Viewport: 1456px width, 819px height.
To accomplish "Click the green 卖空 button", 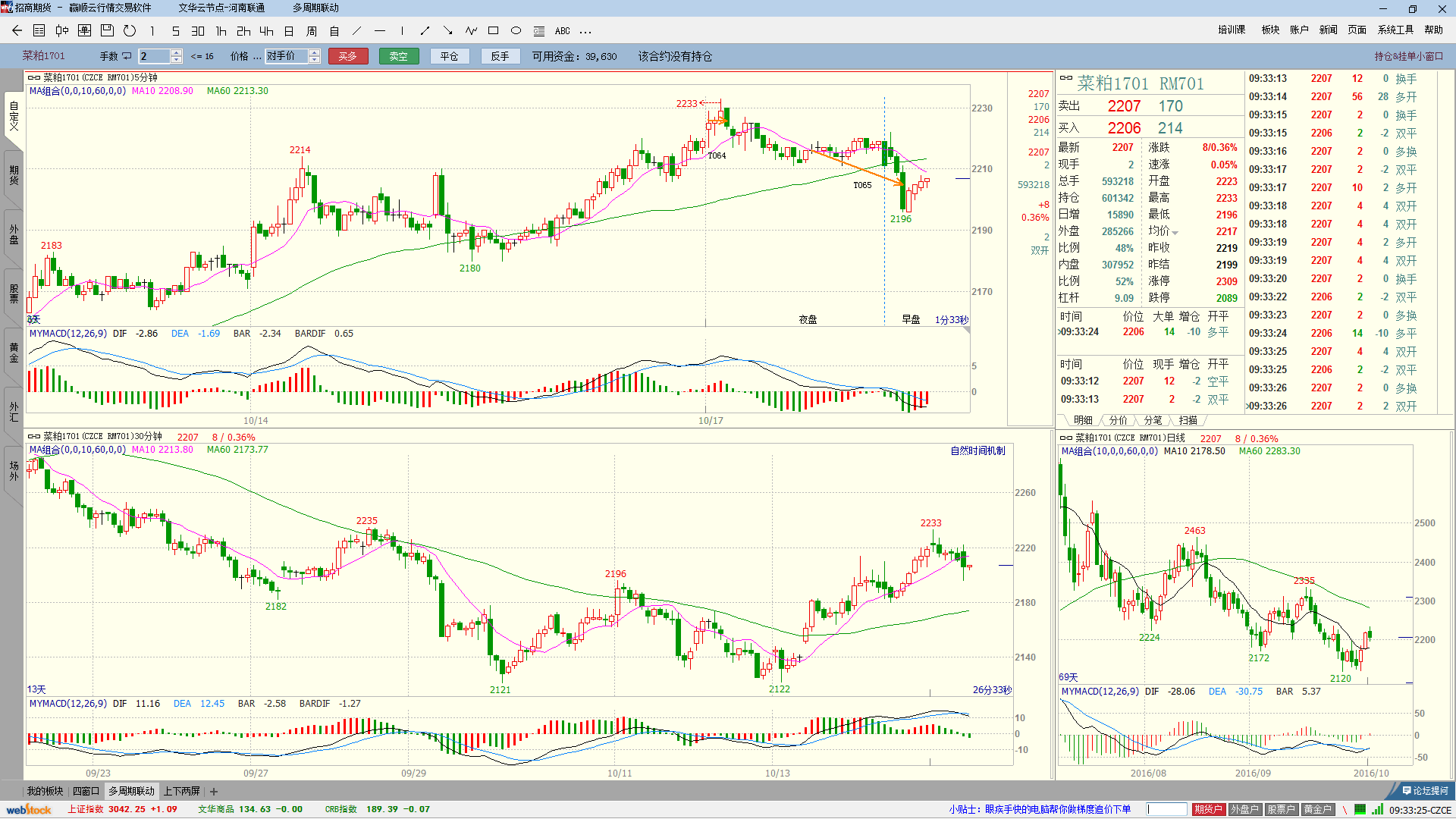I will [x=399, y=56].
